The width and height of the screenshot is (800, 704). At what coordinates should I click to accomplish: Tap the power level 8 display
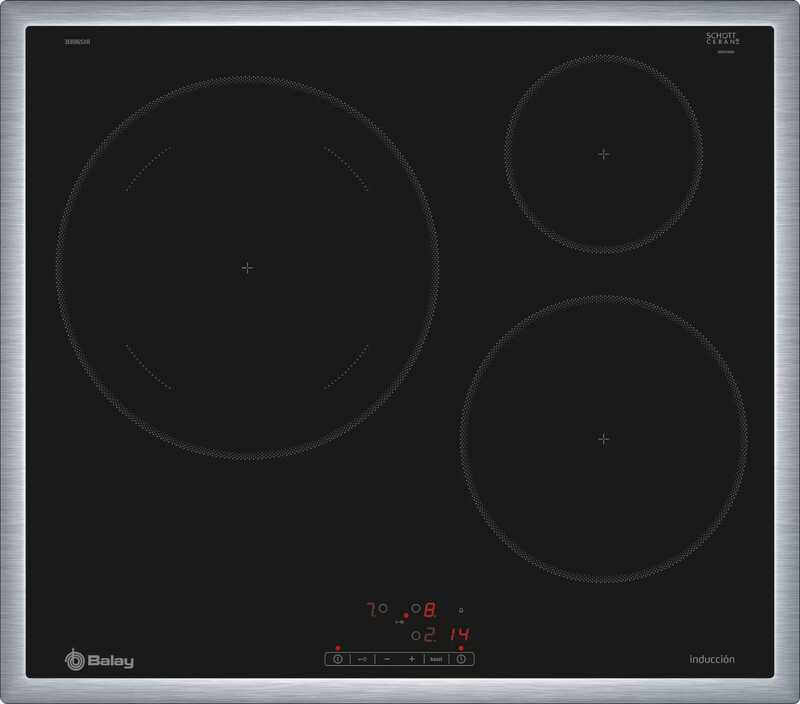point(430,608)
